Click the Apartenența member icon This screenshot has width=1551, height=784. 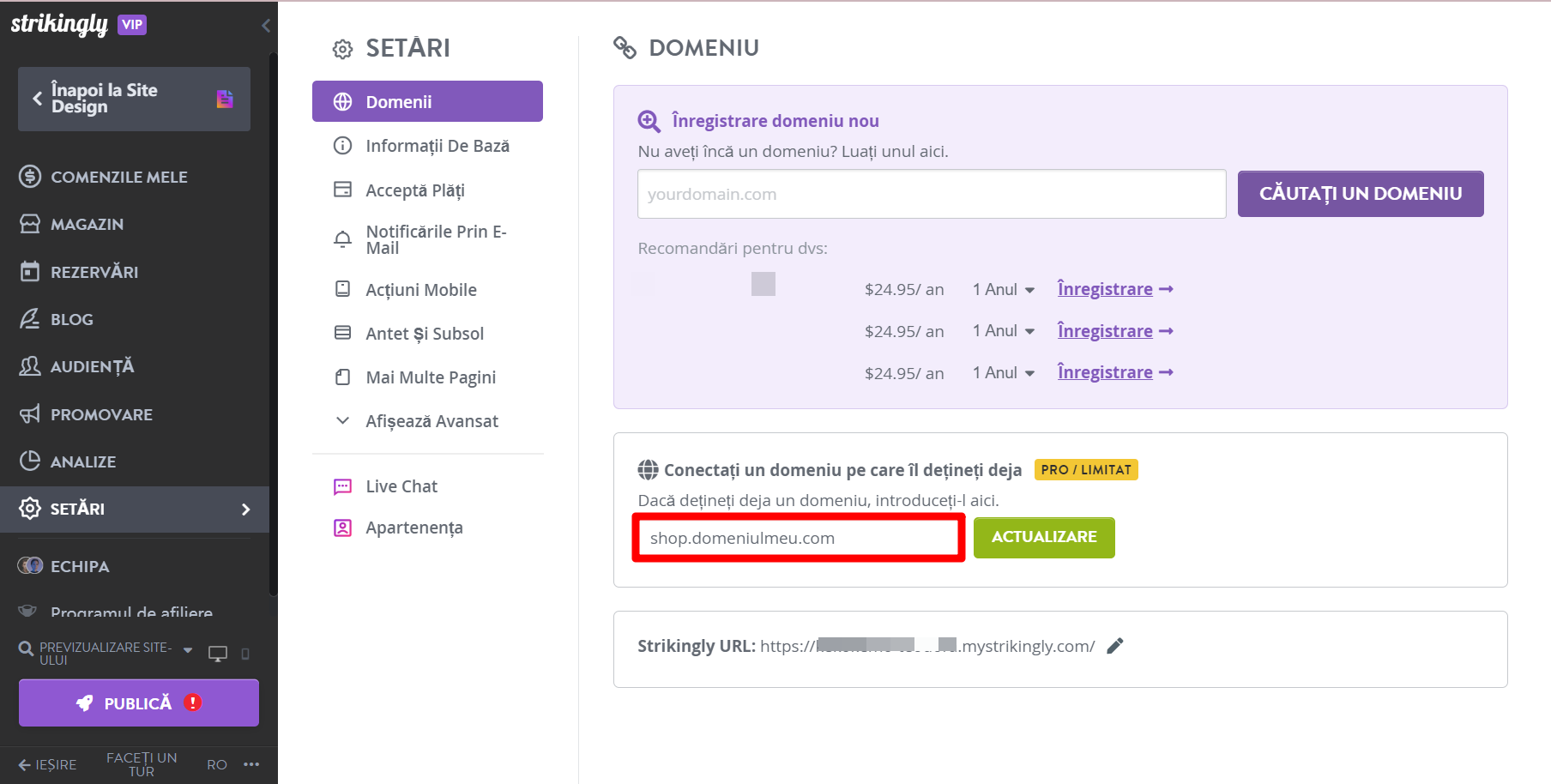(342, 528)
